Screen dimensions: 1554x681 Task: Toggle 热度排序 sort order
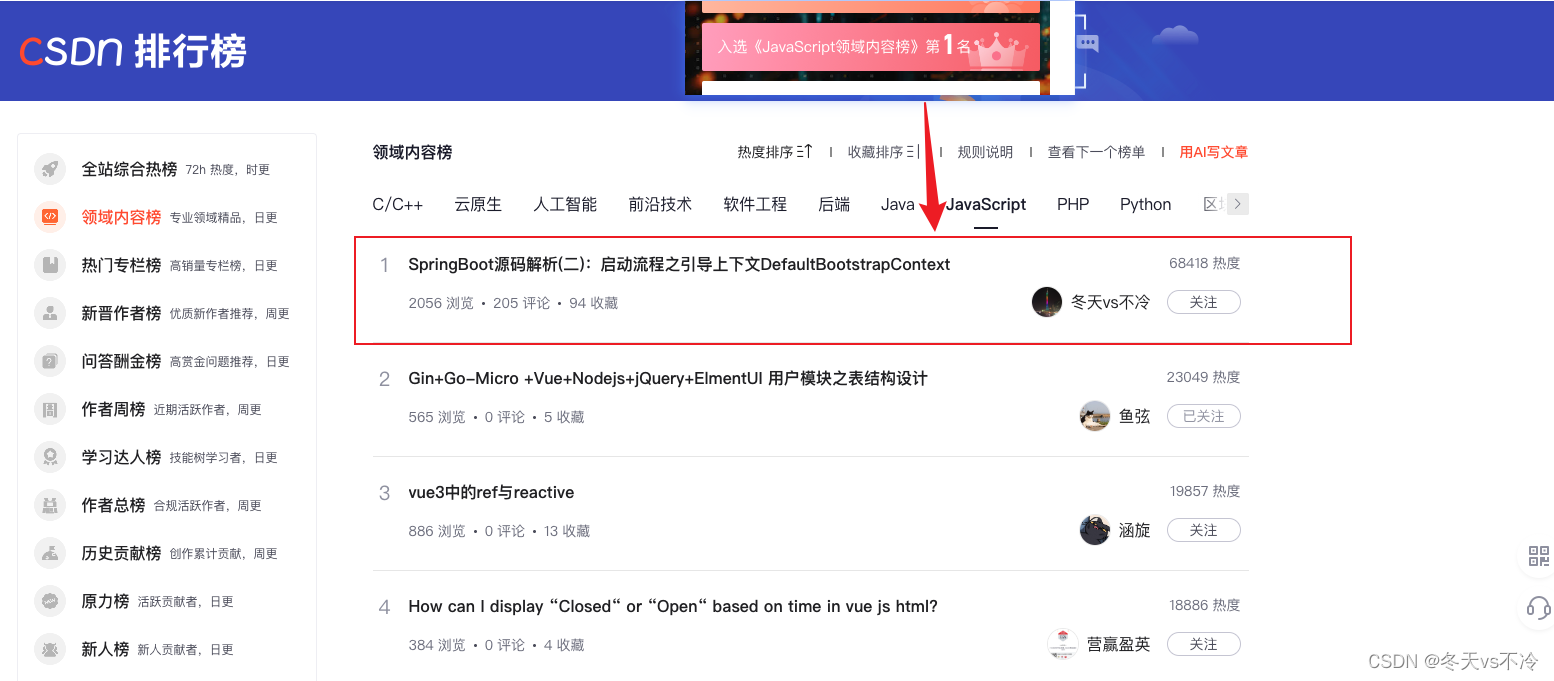click(x=775, y=152)
